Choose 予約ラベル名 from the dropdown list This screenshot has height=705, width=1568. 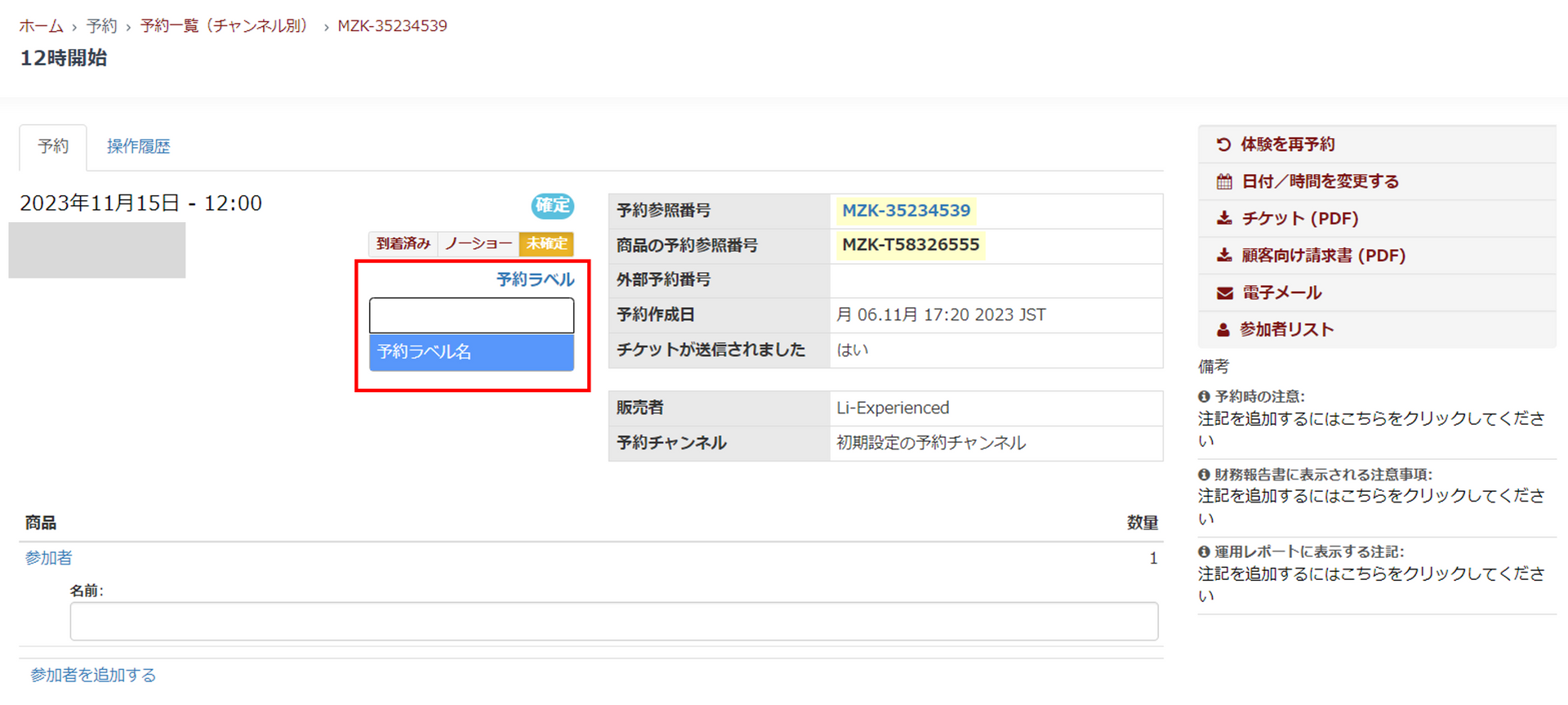(x=471, y=352)
